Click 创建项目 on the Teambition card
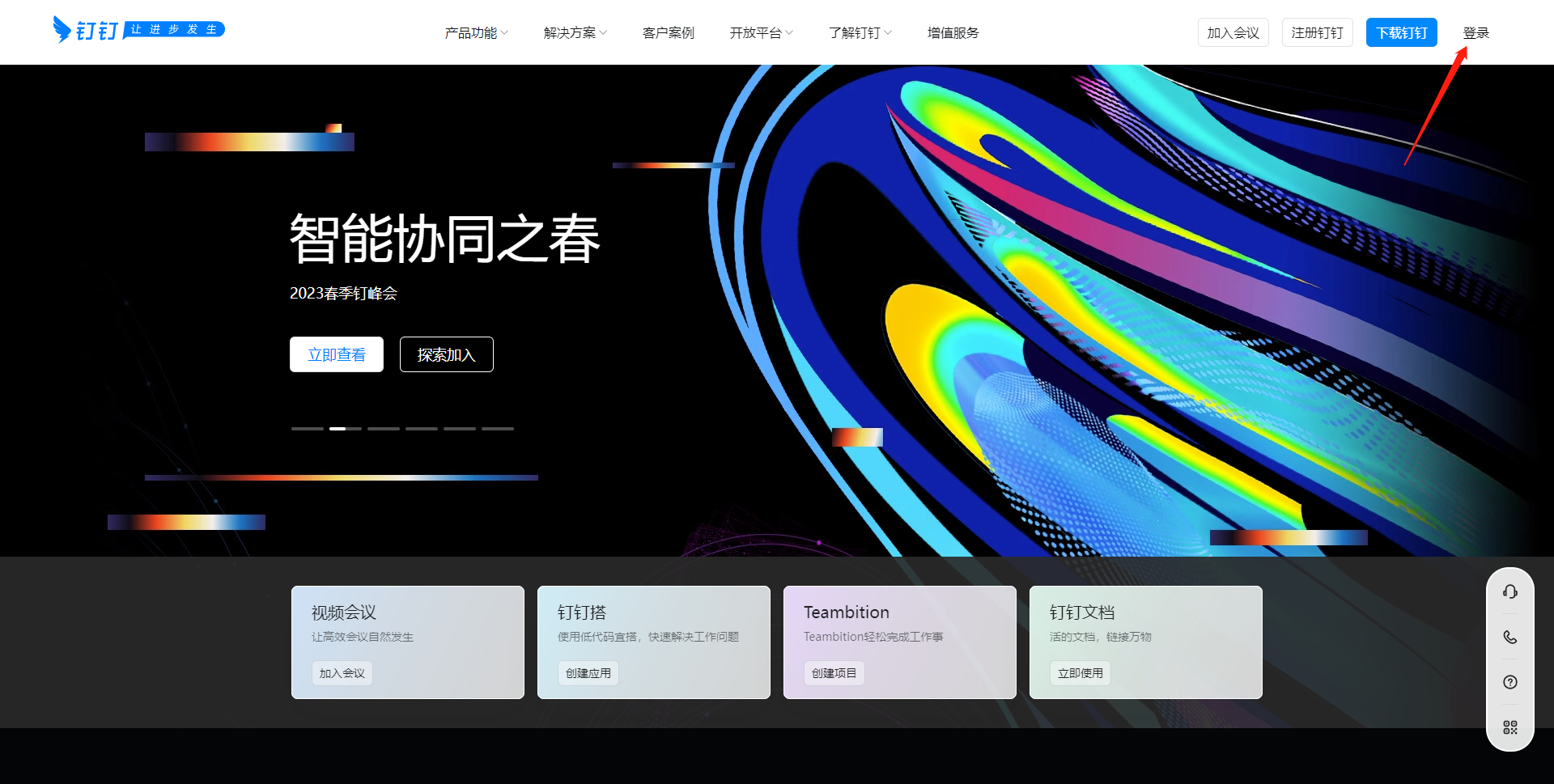This screenshot has width=1554, height=784. click(x=834, y=673)
